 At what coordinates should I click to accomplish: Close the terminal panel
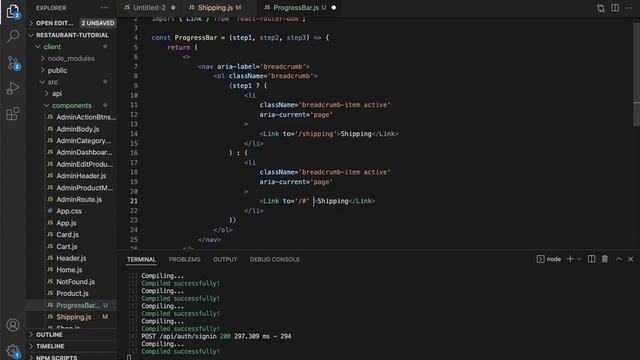click(x=631, y=259)
